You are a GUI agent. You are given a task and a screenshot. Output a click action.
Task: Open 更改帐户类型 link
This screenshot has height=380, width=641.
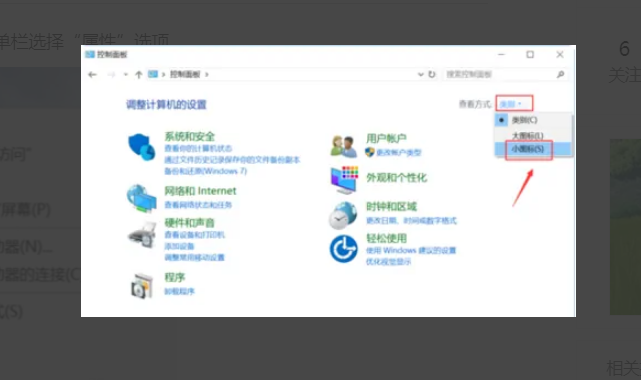(399, 153)
